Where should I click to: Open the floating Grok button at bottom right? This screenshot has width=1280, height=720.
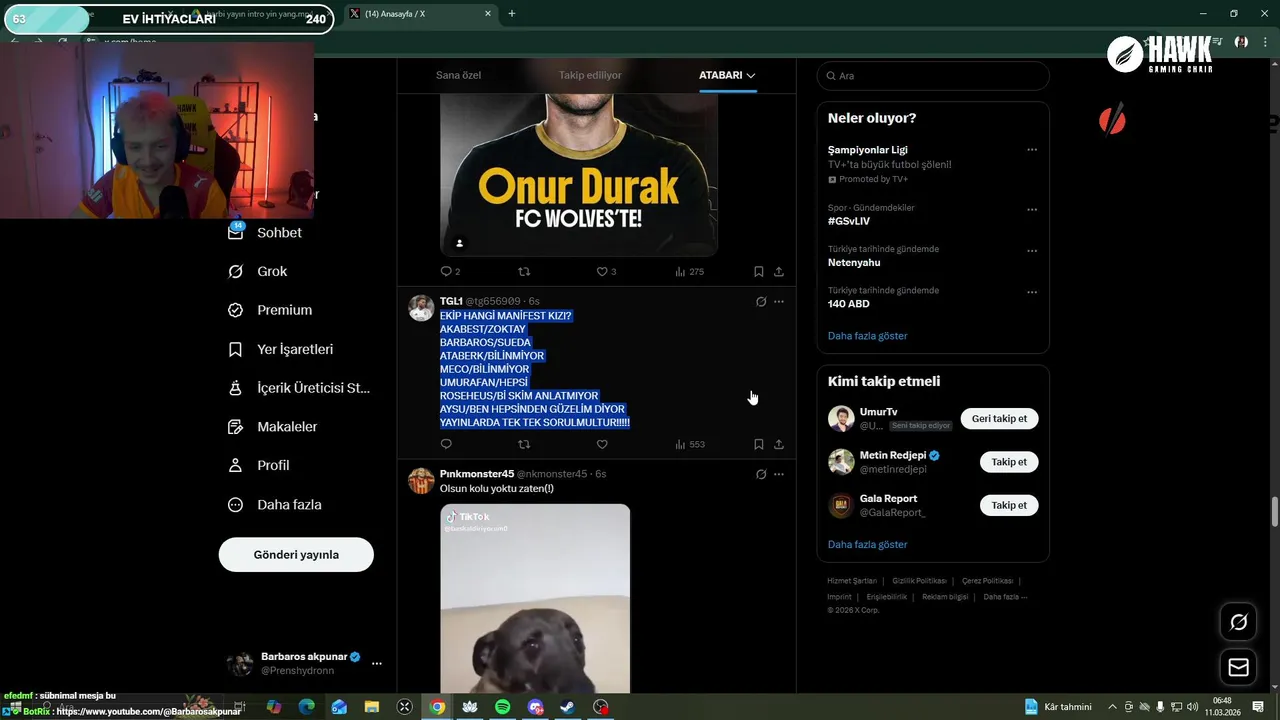(x=1238, y=623)
